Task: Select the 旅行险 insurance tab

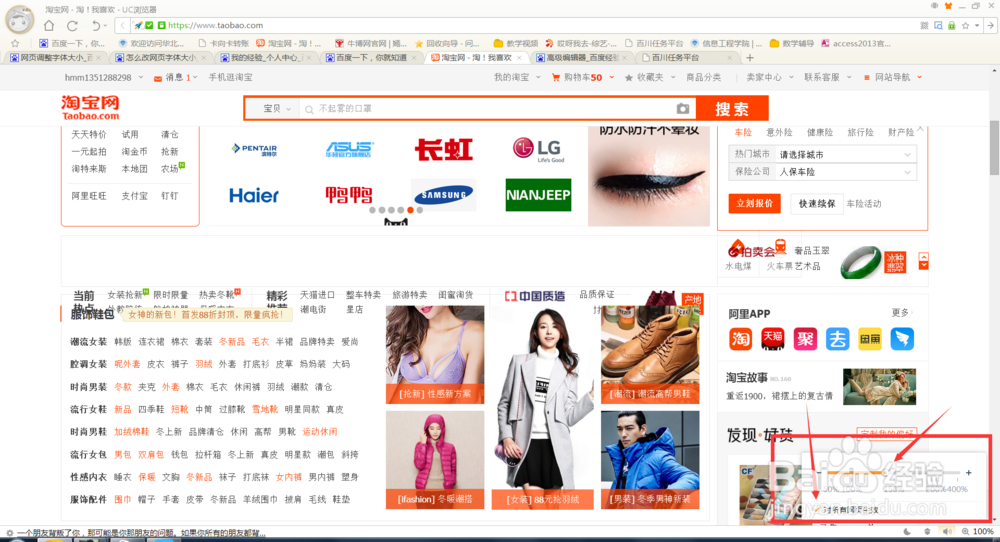Action: [x=860, y=133]
